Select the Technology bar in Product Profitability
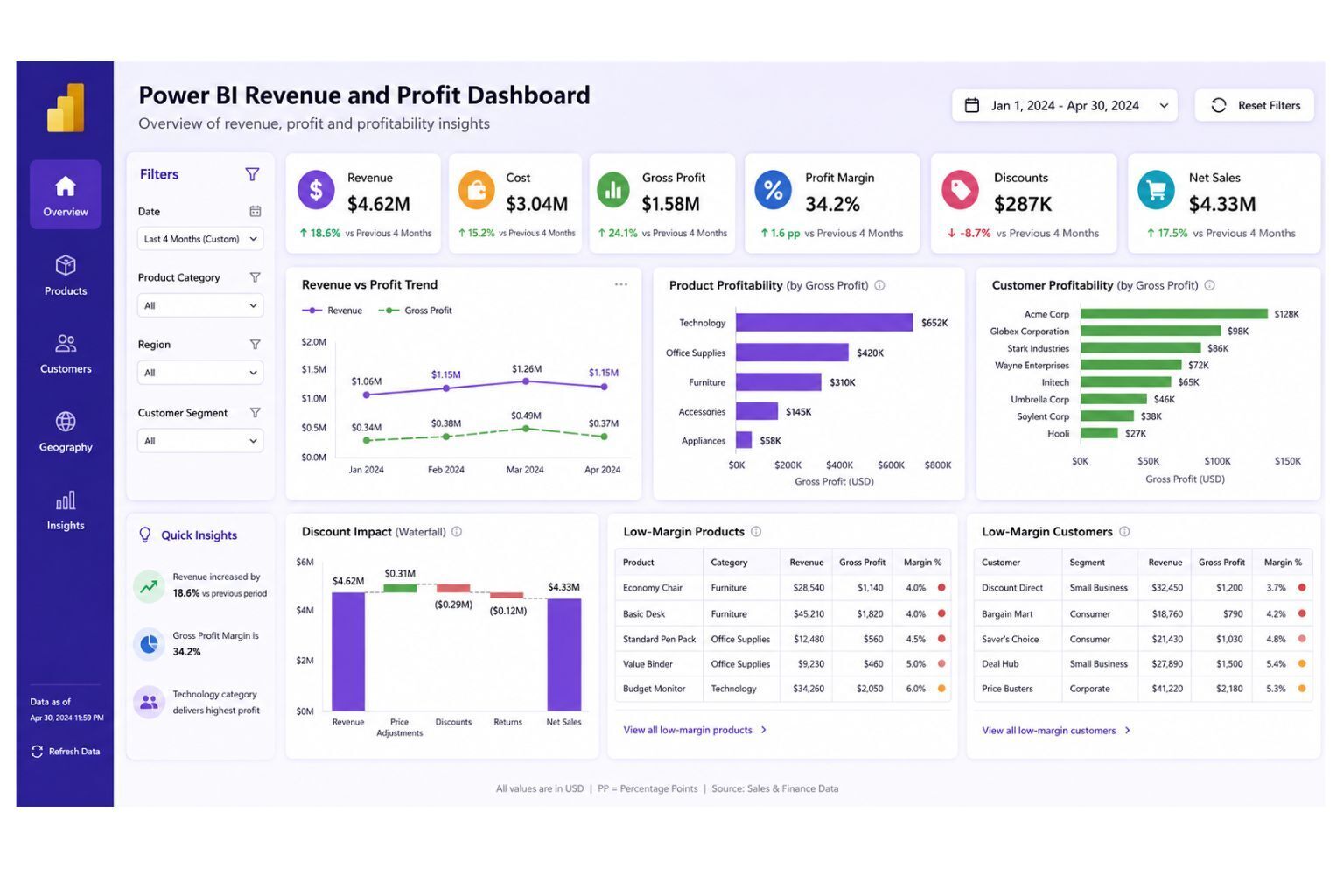The width and height of the screenshot is (1344, 896). tap(824, 323)
